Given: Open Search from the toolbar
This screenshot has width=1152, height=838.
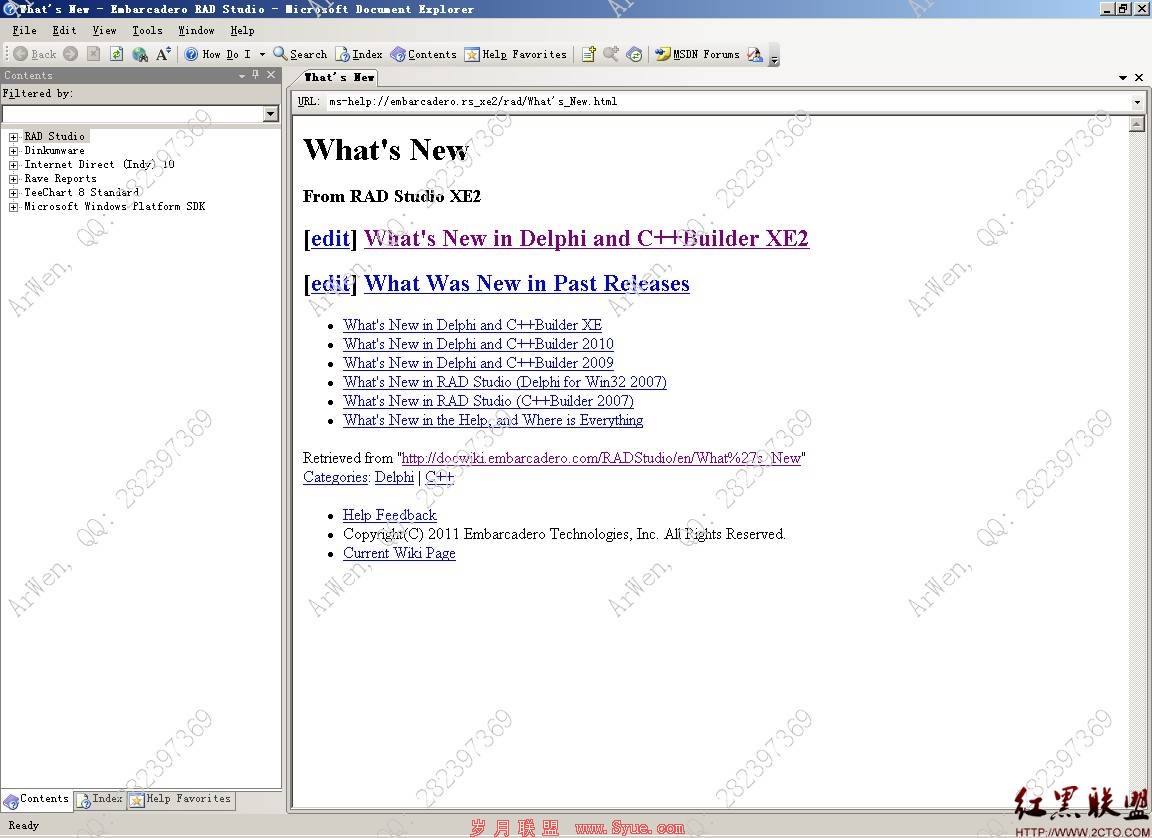Looking at the screenshot, I should tap(300, 54).
